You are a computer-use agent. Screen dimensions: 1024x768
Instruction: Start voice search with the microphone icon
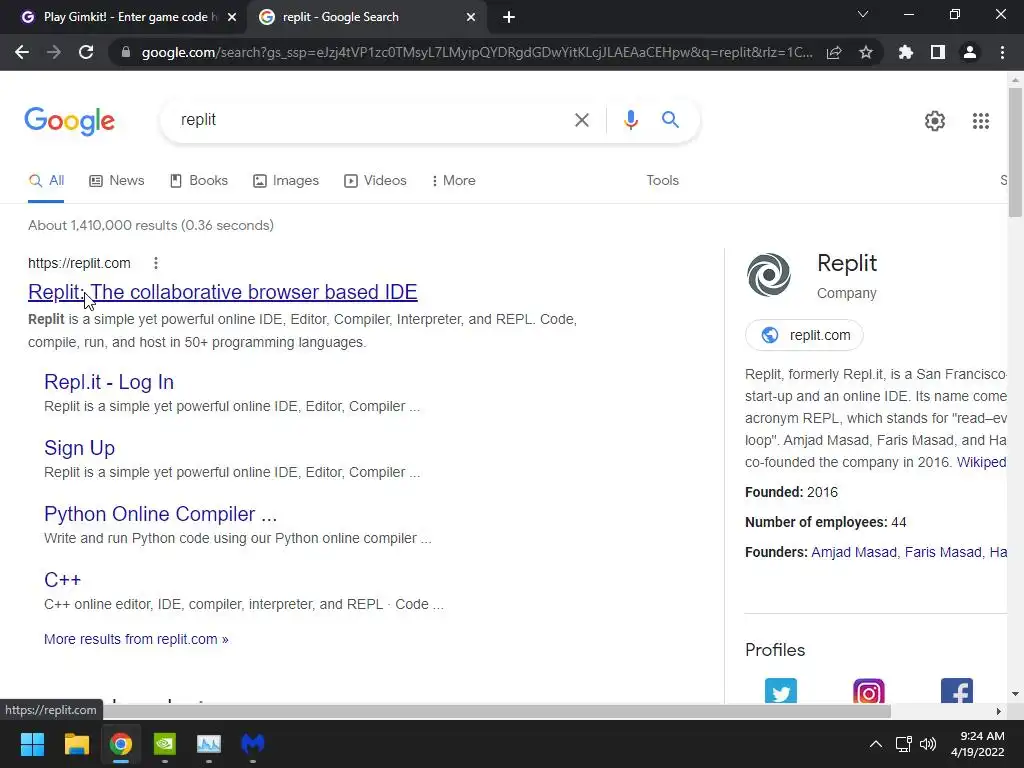[630, 120]
